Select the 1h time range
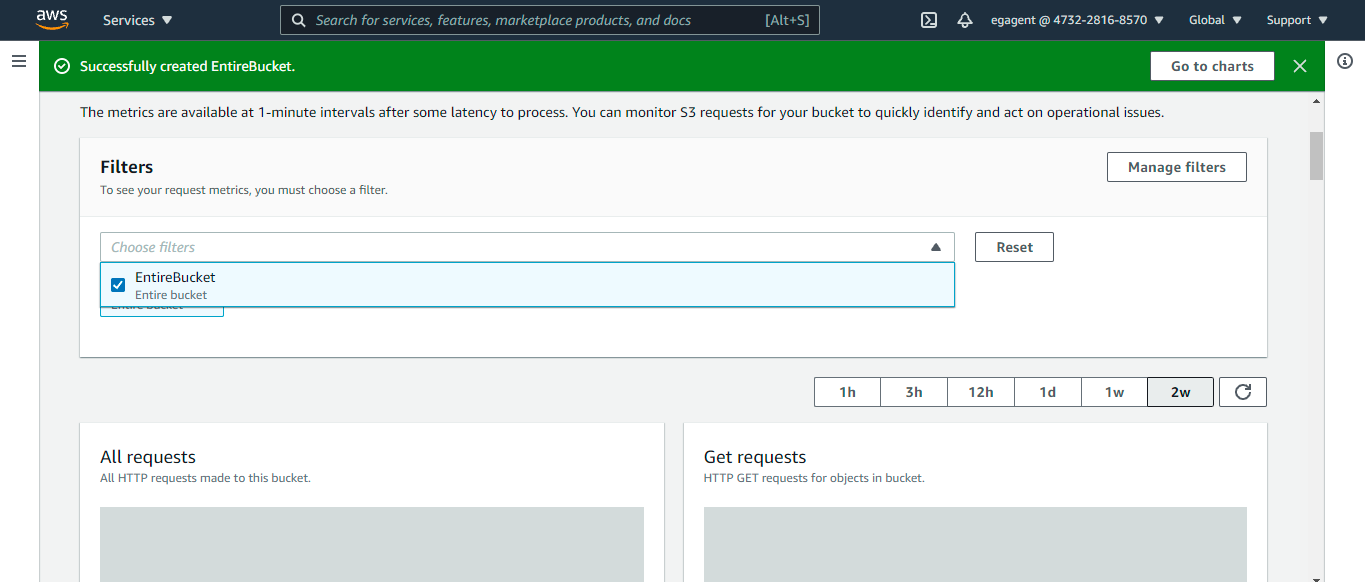The image size is (1365, 582). [848, 392]
